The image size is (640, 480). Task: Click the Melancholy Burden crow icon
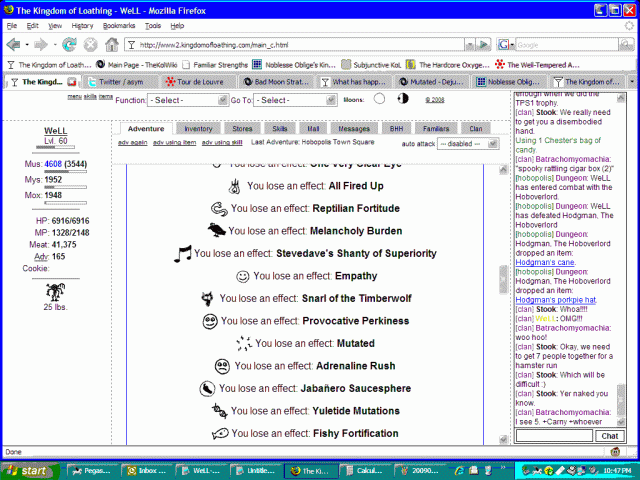point(216,231)
